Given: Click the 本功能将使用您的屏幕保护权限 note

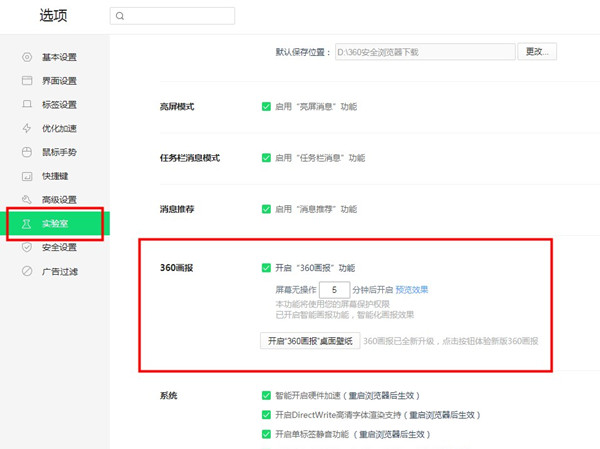Looking at the screenshot, I should click(x=333, y=304).
